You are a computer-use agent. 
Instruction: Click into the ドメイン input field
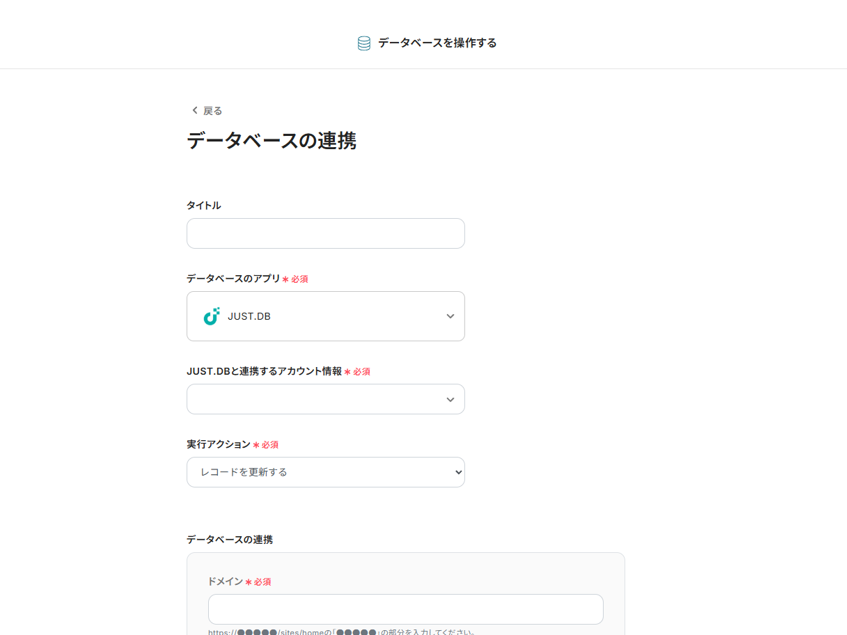pyautogui.click(x=405, y=609)
